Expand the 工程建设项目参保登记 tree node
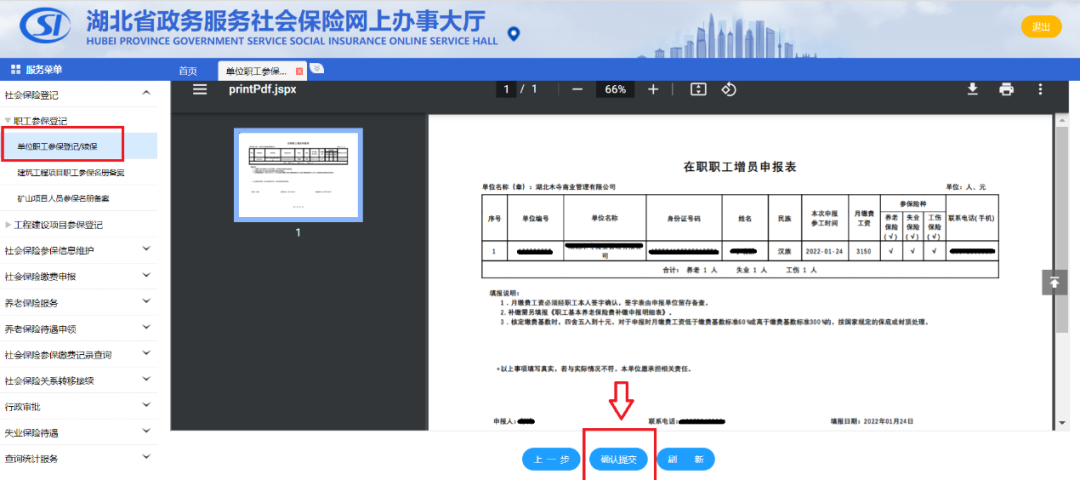The width and height of the screenshot is (1080, 480). [x=8, y=225]
